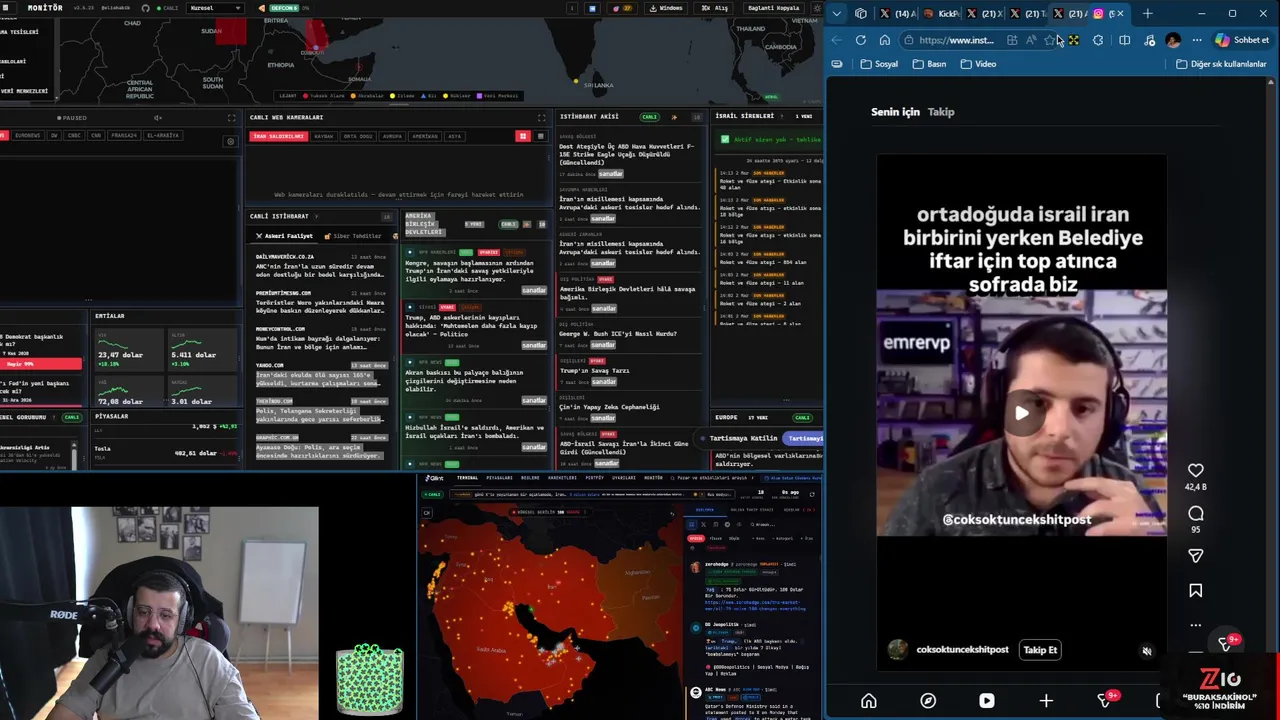The image size is (1280, 720).
Task: Toggle Edge split screen icon
Action: click(1125, 40)
